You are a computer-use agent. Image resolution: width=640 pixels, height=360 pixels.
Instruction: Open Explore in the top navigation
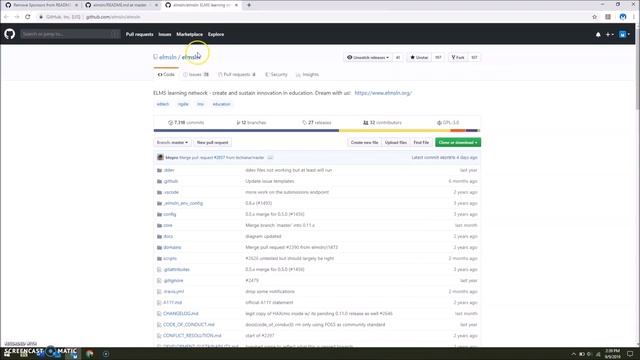coord(216,34)
